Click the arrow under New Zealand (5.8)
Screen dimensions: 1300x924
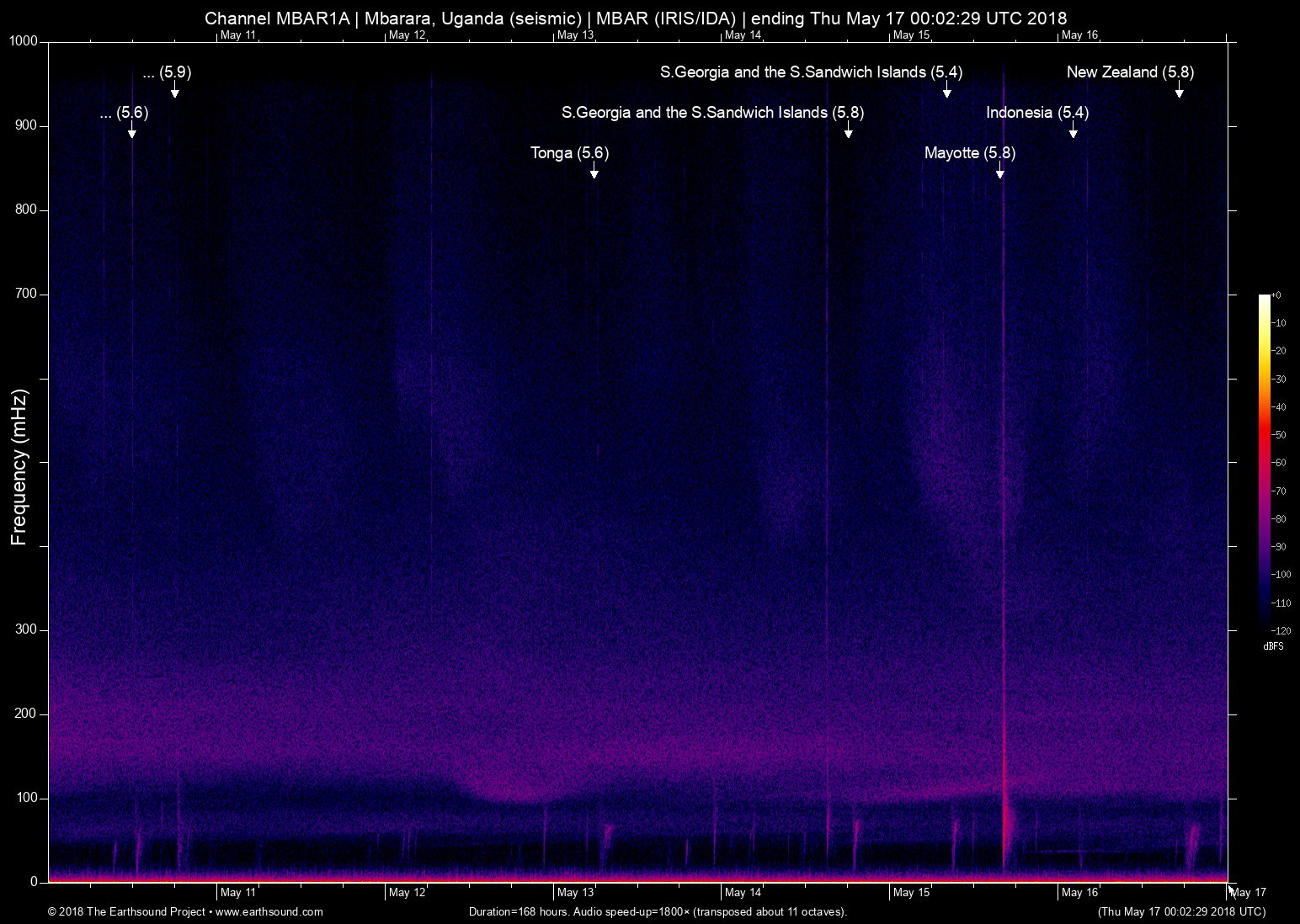[x=1179, y=92]
